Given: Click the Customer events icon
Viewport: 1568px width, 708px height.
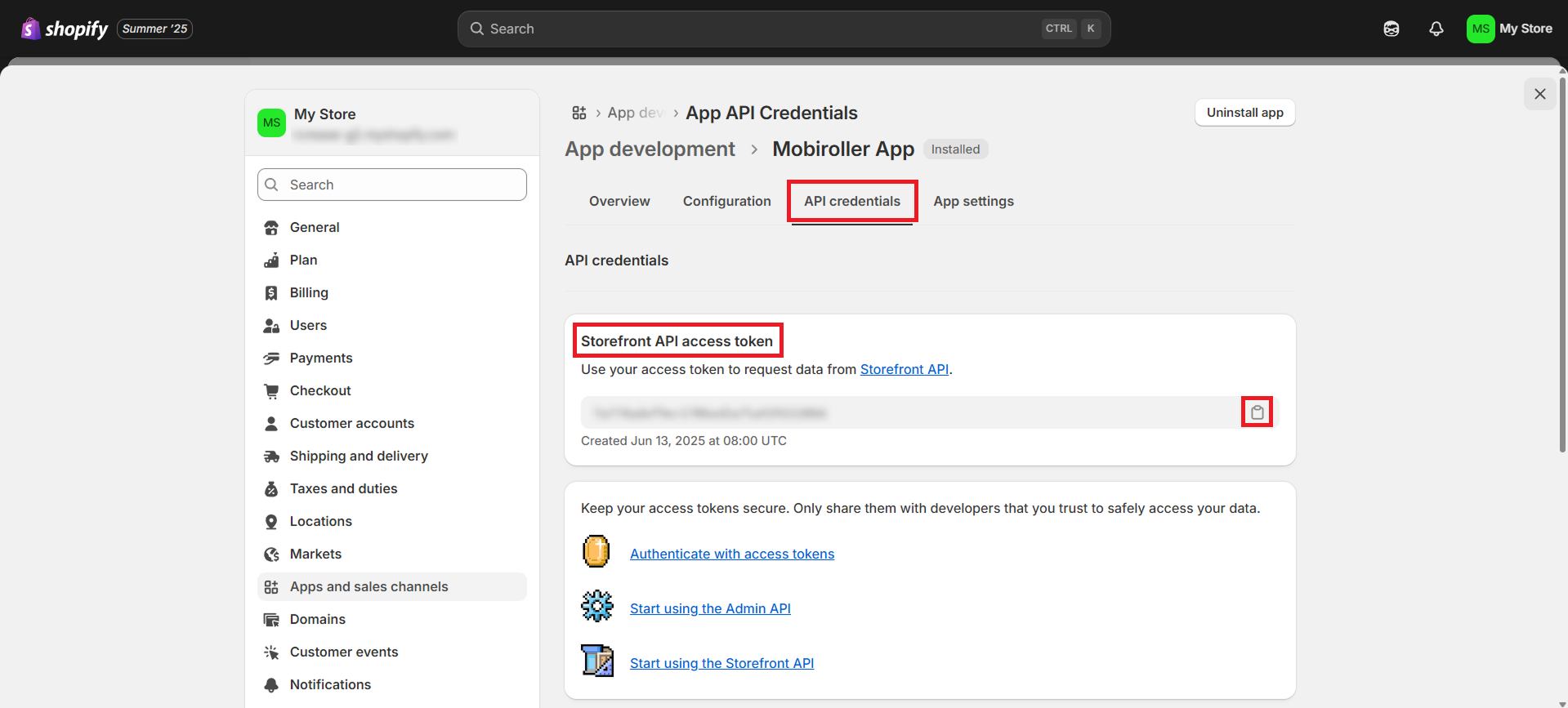Looking at the screenshot, I should coord(271,652).
